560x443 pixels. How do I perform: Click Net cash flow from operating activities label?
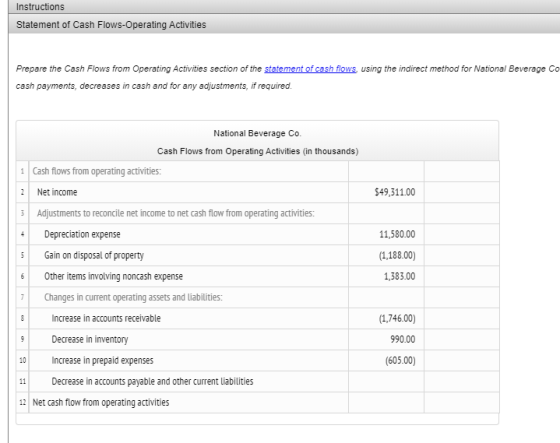(x=101, y=403)
